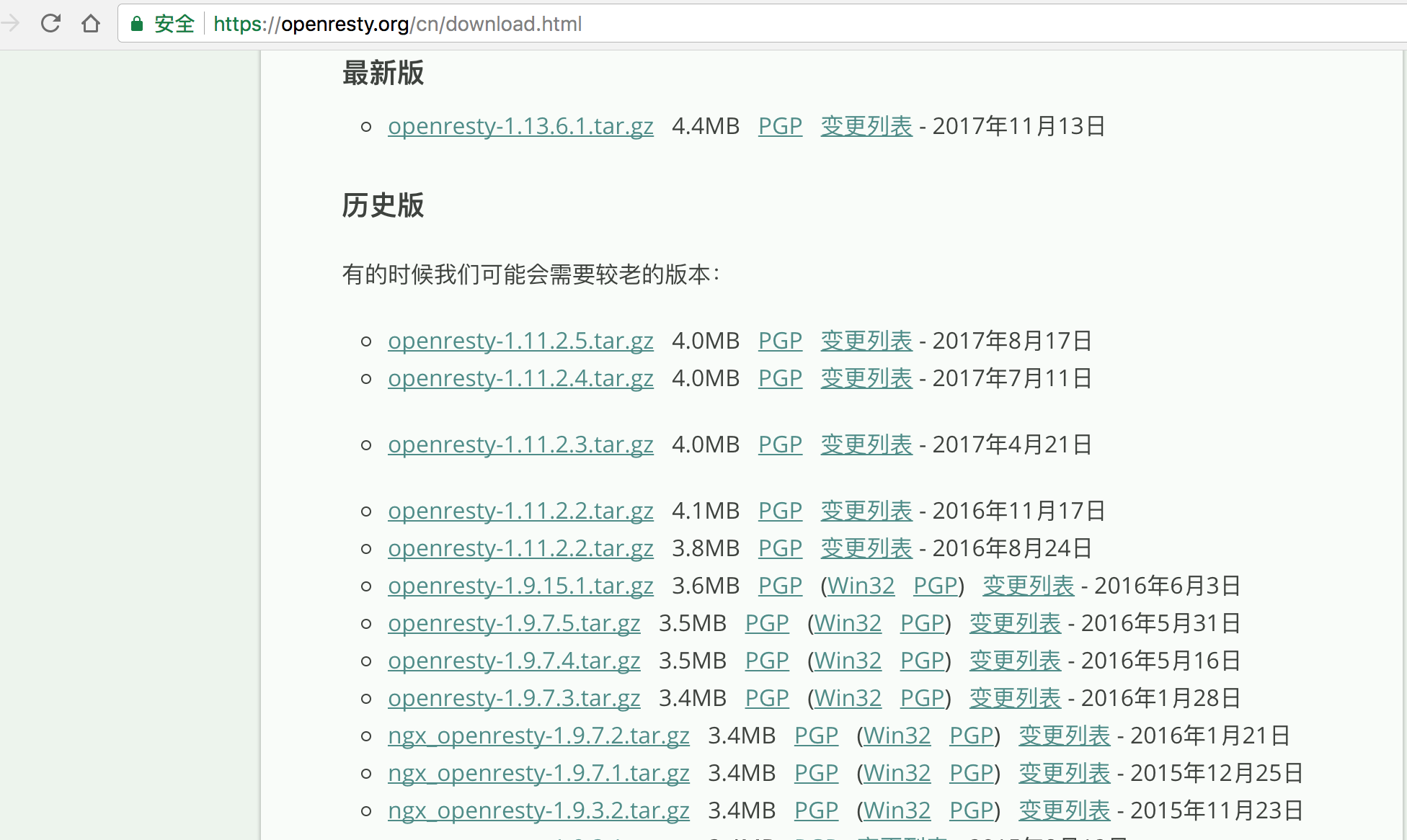Viewport: 1407px width, 840px height.
Task: Download the 4.1MB openresty-1.11.2.2.tar.gz
Action: [520, 511]
